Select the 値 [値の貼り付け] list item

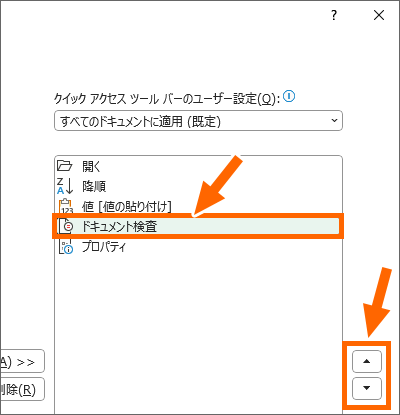tap(198, 206)
